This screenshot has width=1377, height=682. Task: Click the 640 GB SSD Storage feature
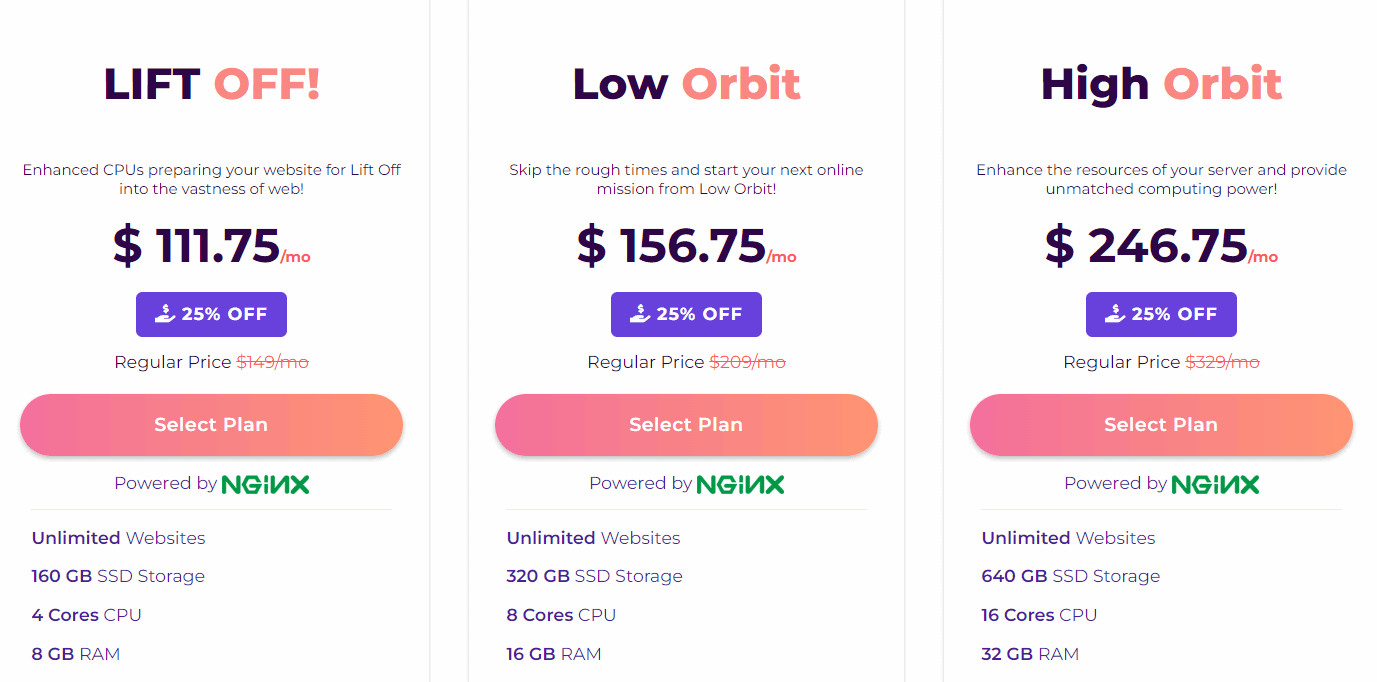click(x=1071, y=576)
